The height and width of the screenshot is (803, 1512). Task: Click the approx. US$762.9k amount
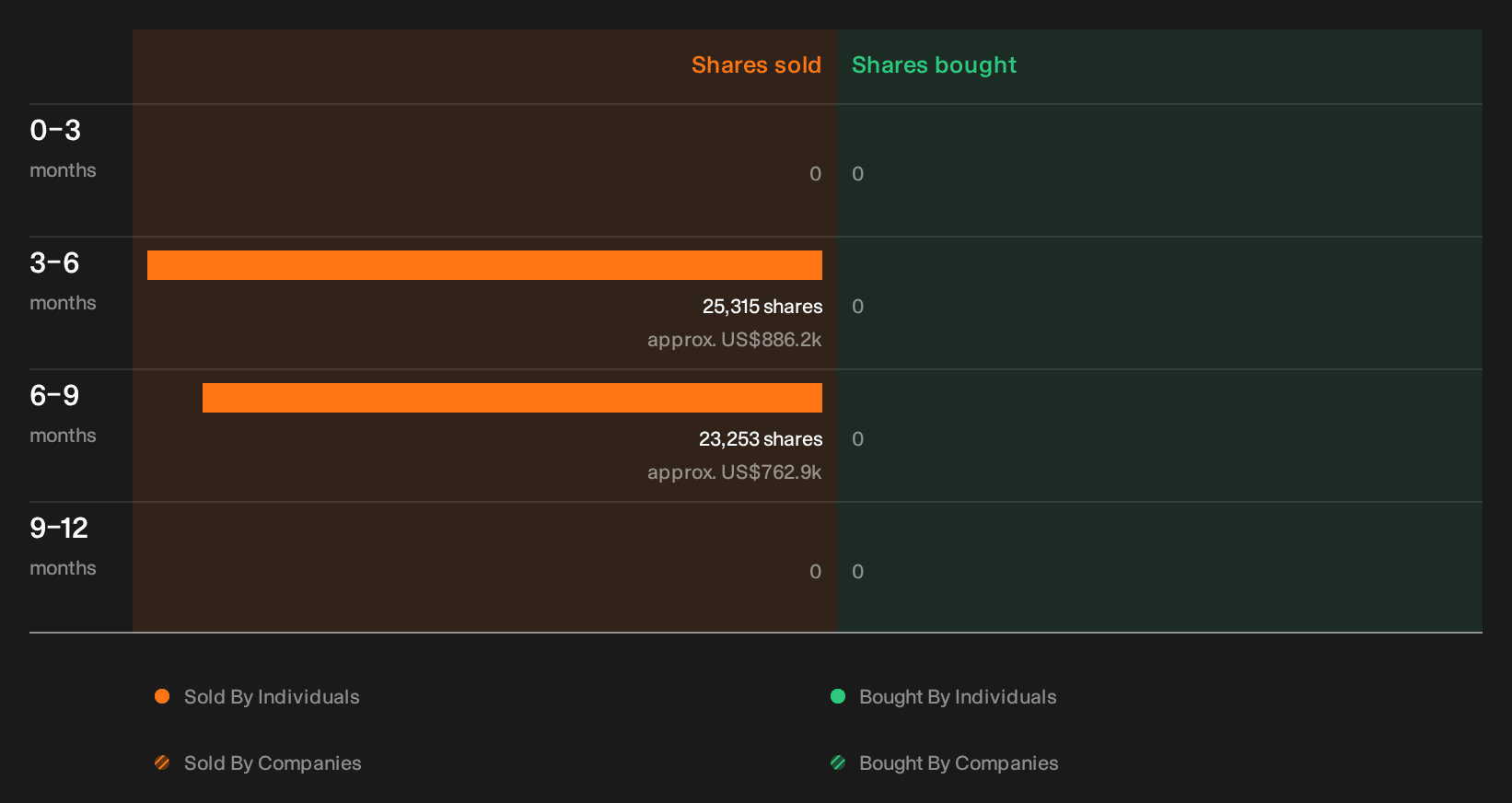tap(734, 472)
